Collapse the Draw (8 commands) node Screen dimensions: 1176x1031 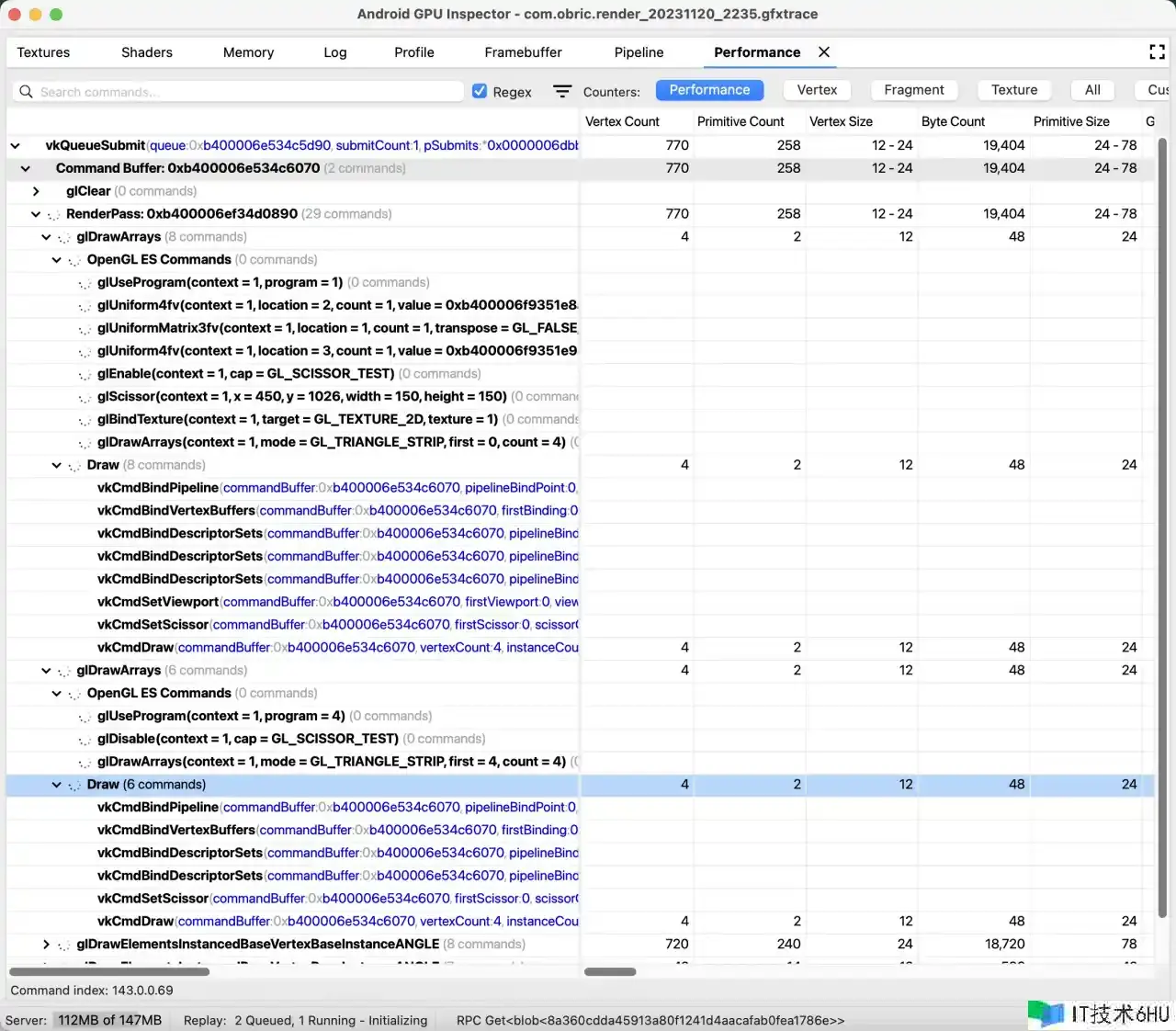pos(56,465)
